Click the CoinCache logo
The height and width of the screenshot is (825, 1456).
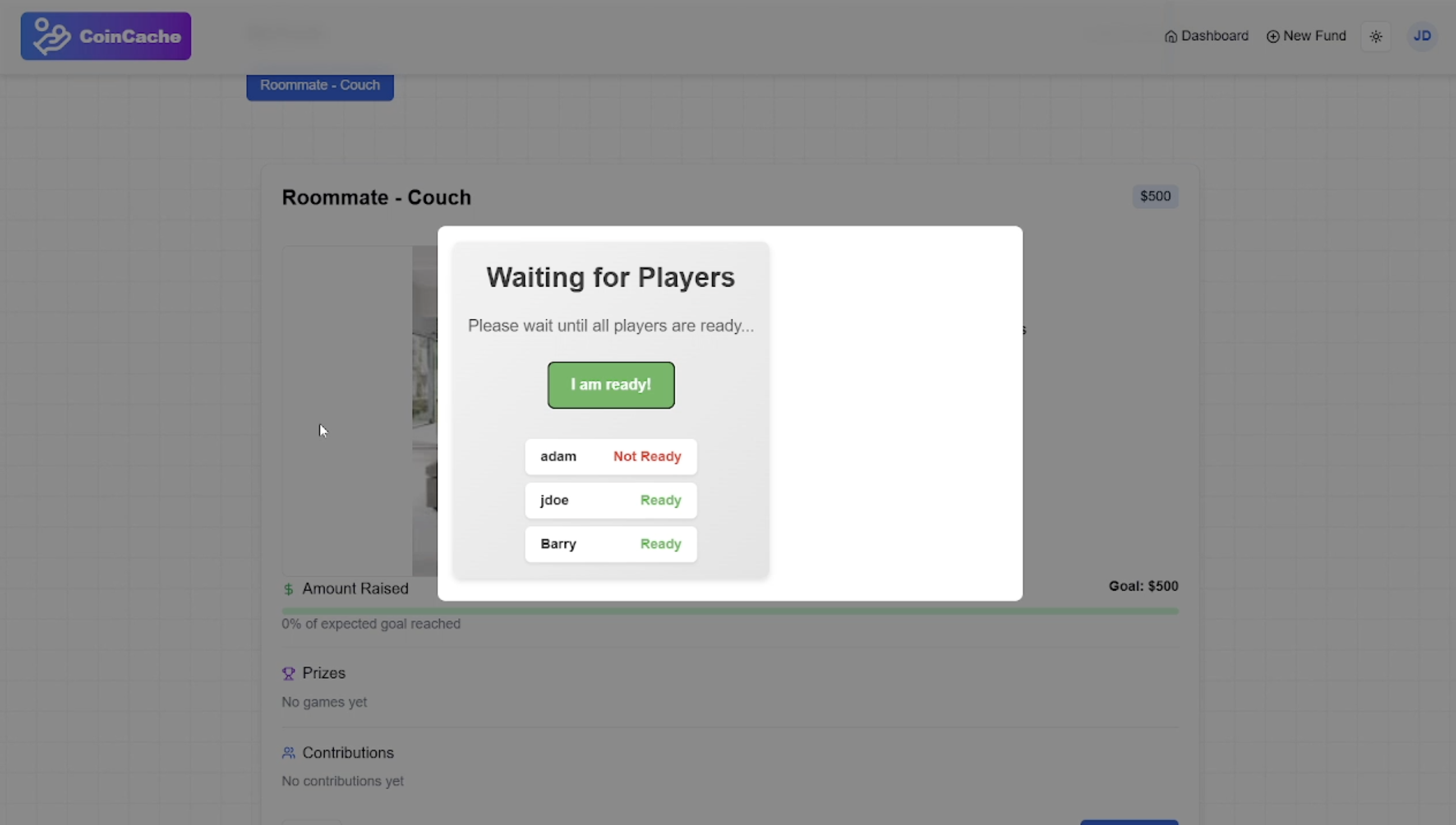[x=106, y=36]
